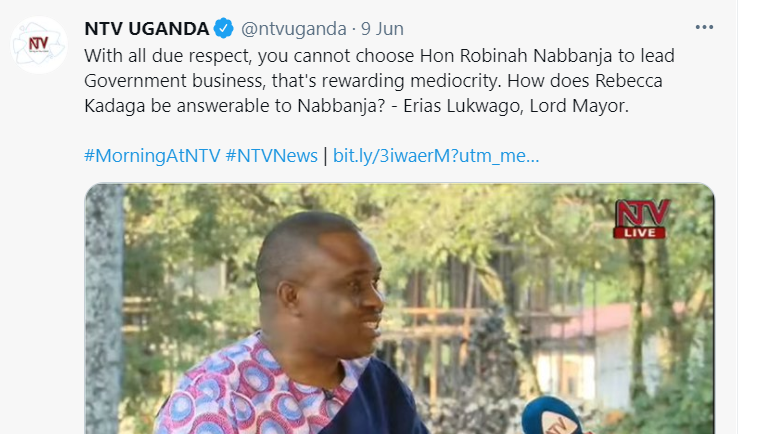Open the #MorningAtNTV hashtag
This screenshot has height=434, width=773.
[153, 155]
